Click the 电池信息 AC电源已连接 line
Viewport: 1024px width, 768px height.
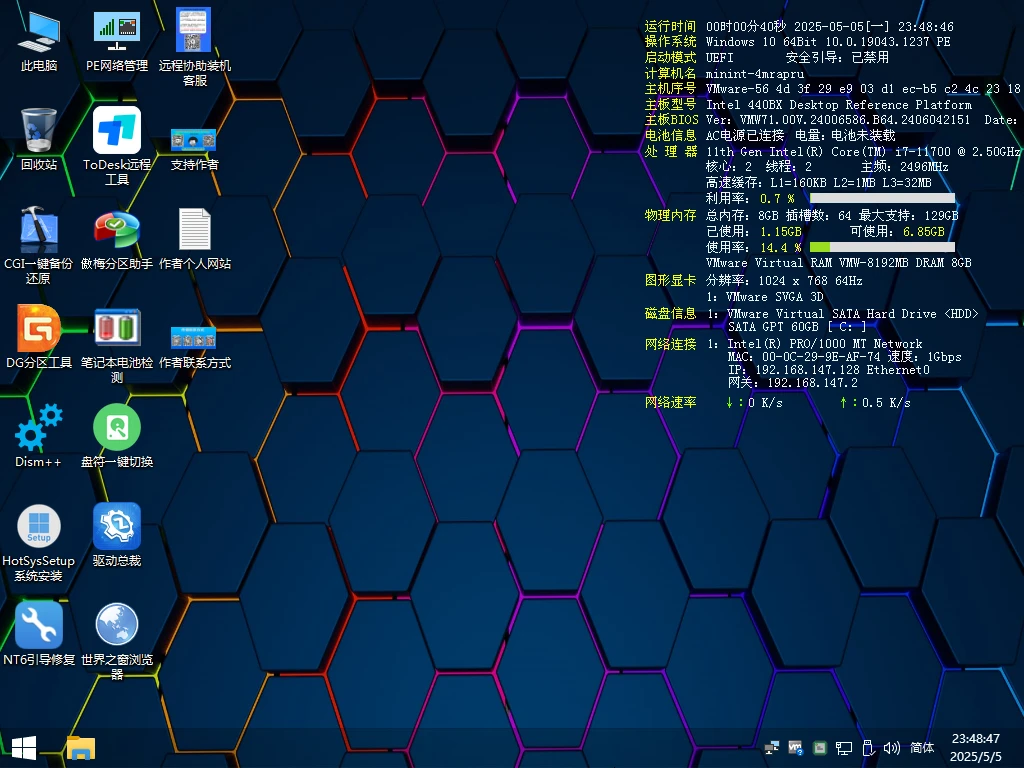770,135
